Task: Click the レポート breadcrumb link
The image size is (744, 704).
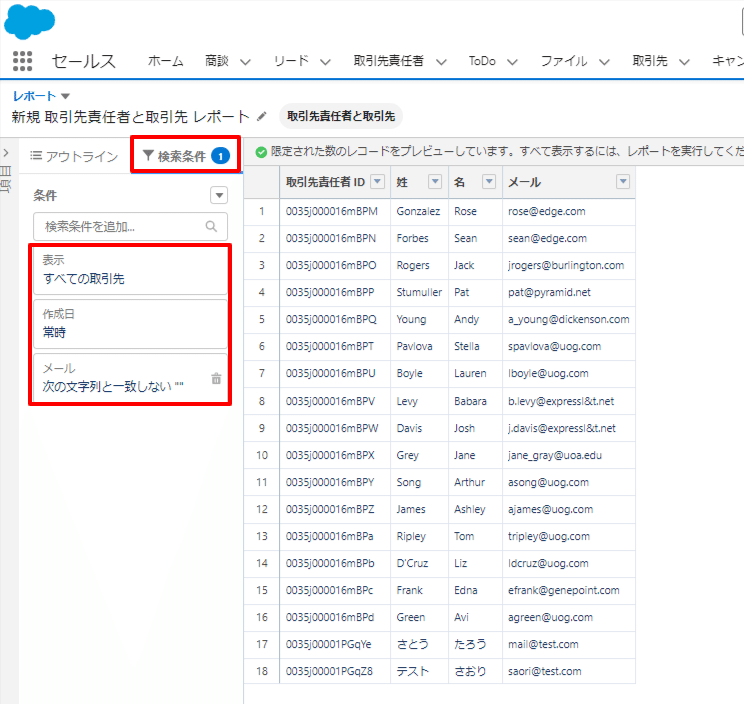Action: click(34, 96)
